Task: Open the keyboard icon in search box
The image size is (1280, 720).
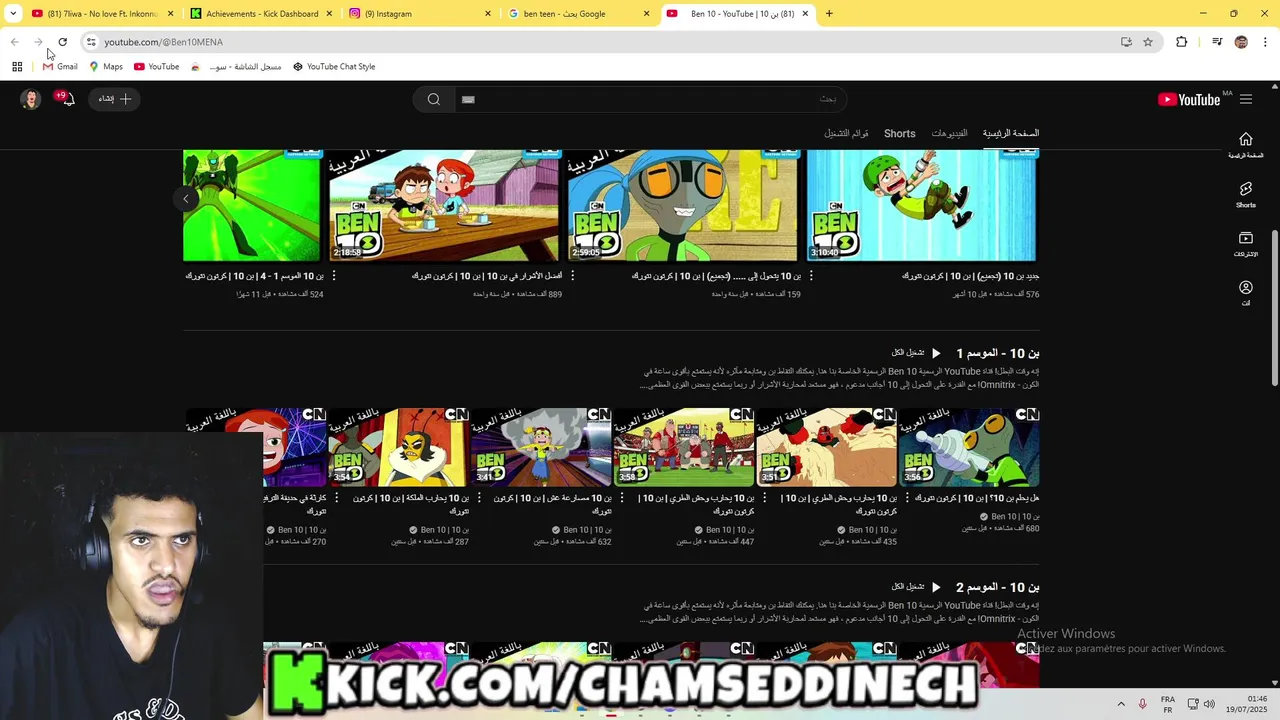Action: (x=468, y=99)
